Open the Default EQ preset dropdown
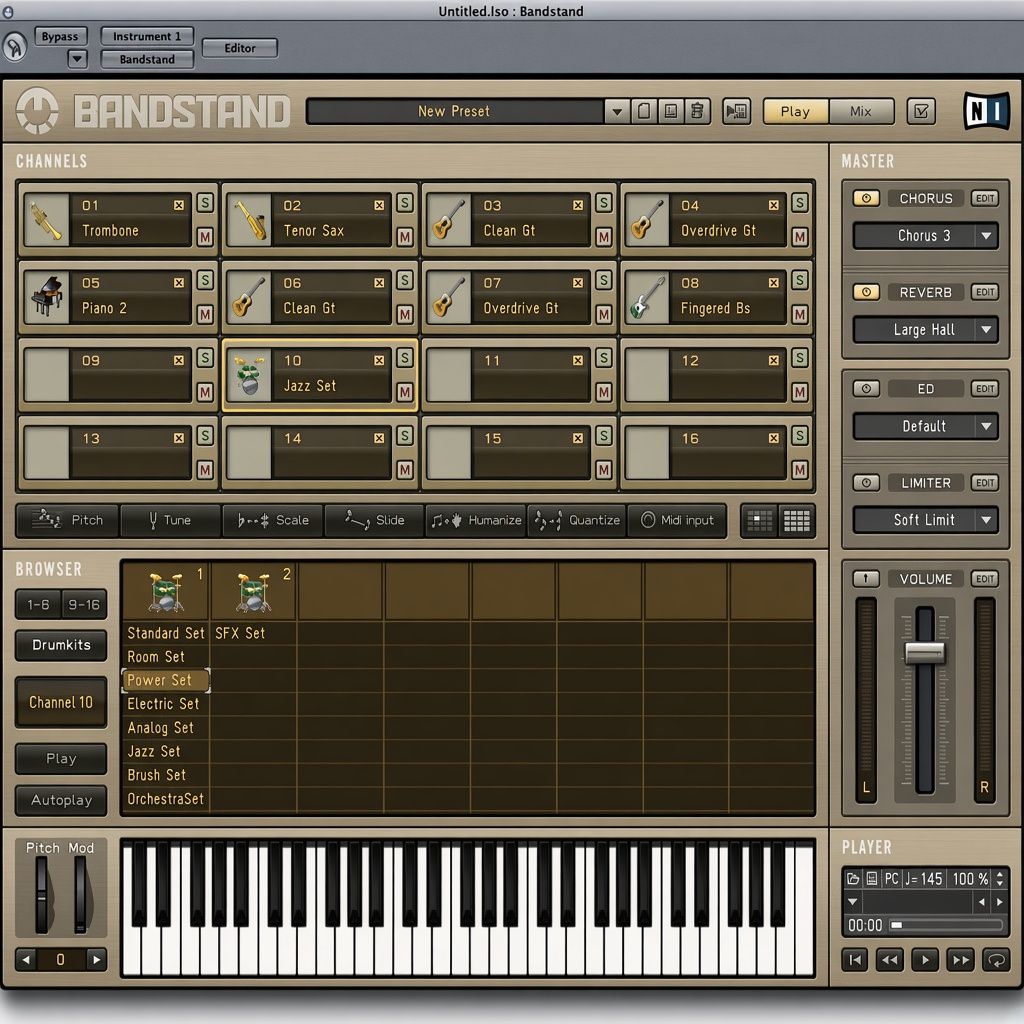 click(x=925, y=426)
